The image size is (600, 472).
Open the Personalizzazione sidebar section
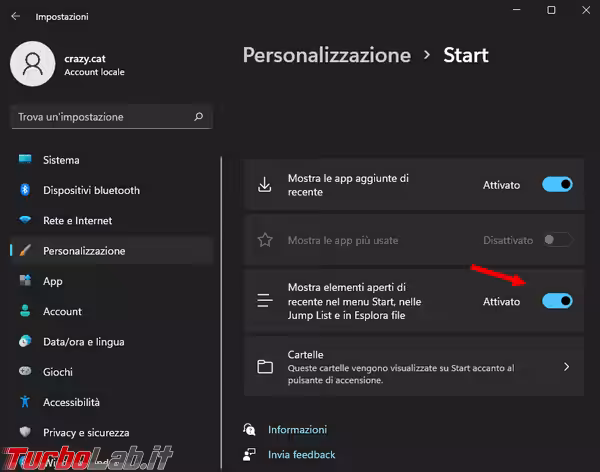(x=84, y=251)
